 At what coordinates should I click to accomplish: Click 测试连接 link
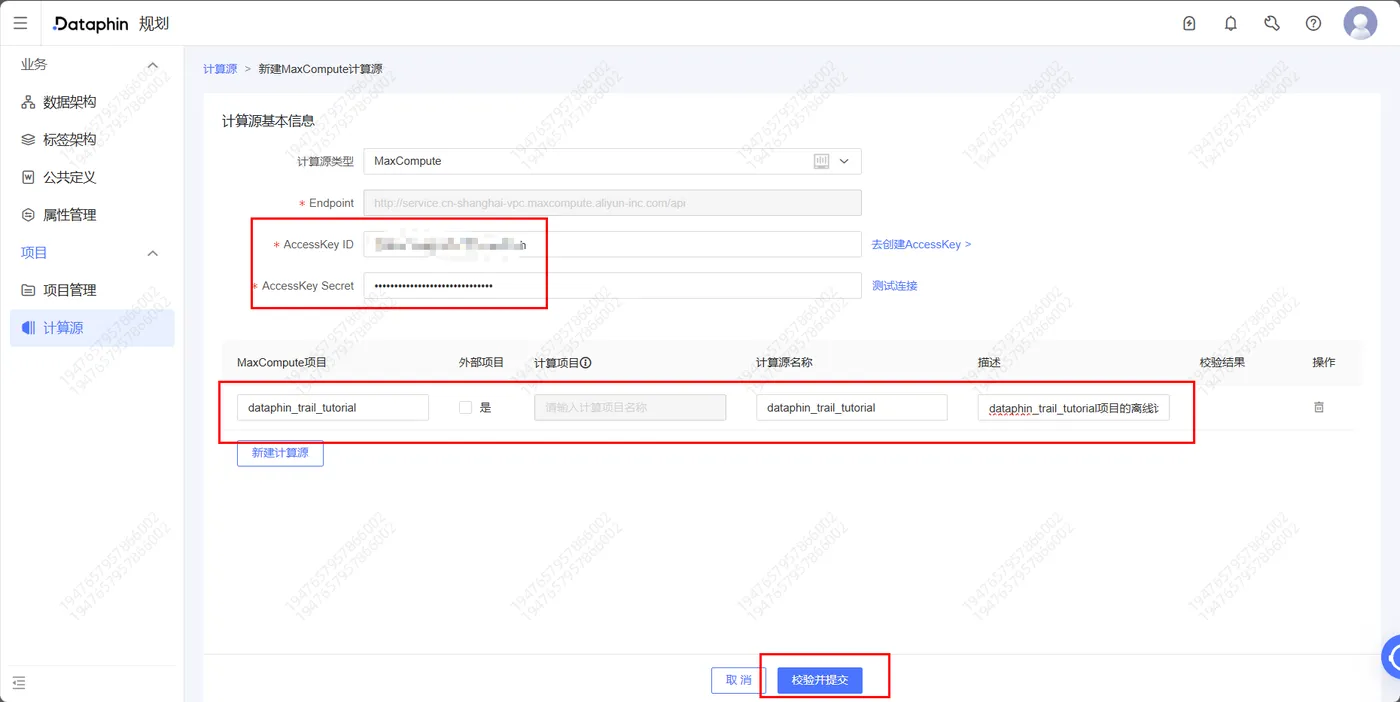[x=894, y=286]
